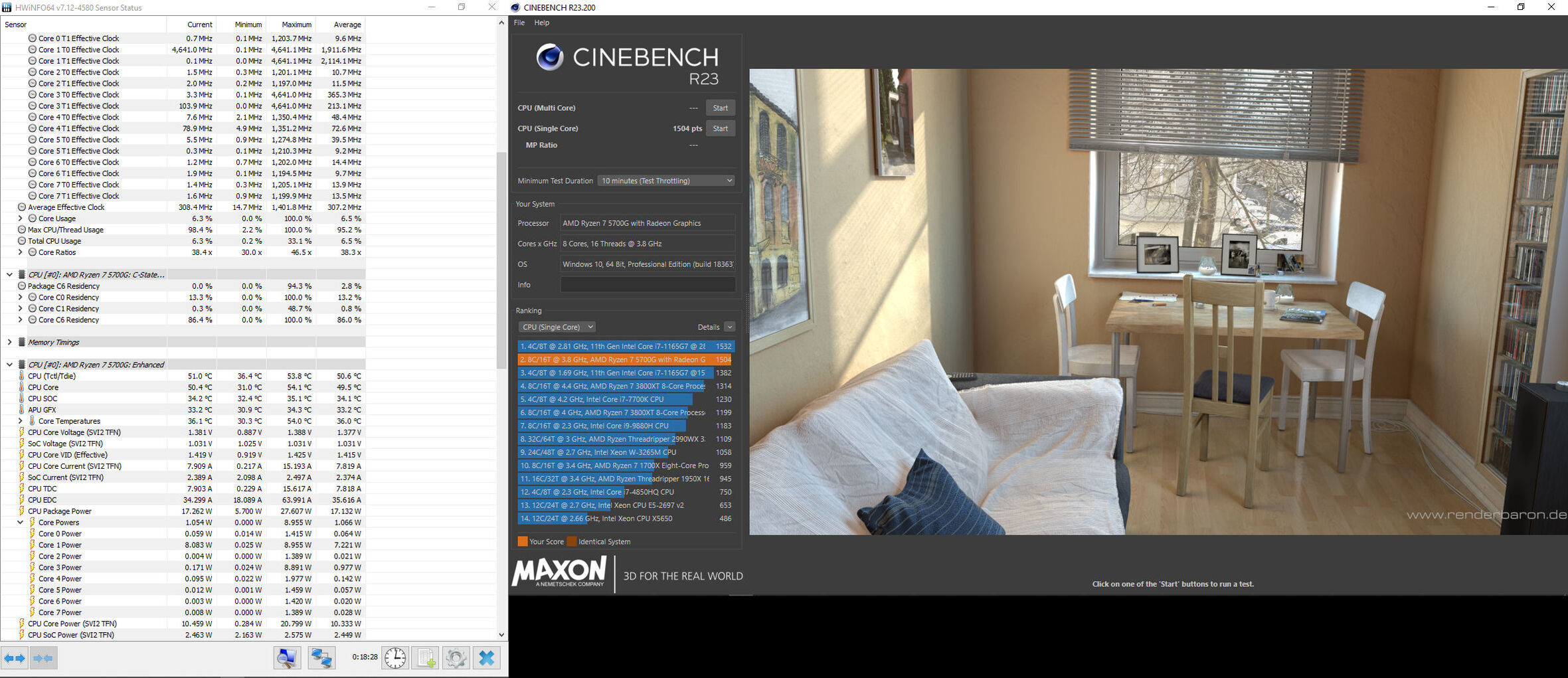
Task: Click the clock icon beside Average Effective Clock
Action: tap(21, 207)
